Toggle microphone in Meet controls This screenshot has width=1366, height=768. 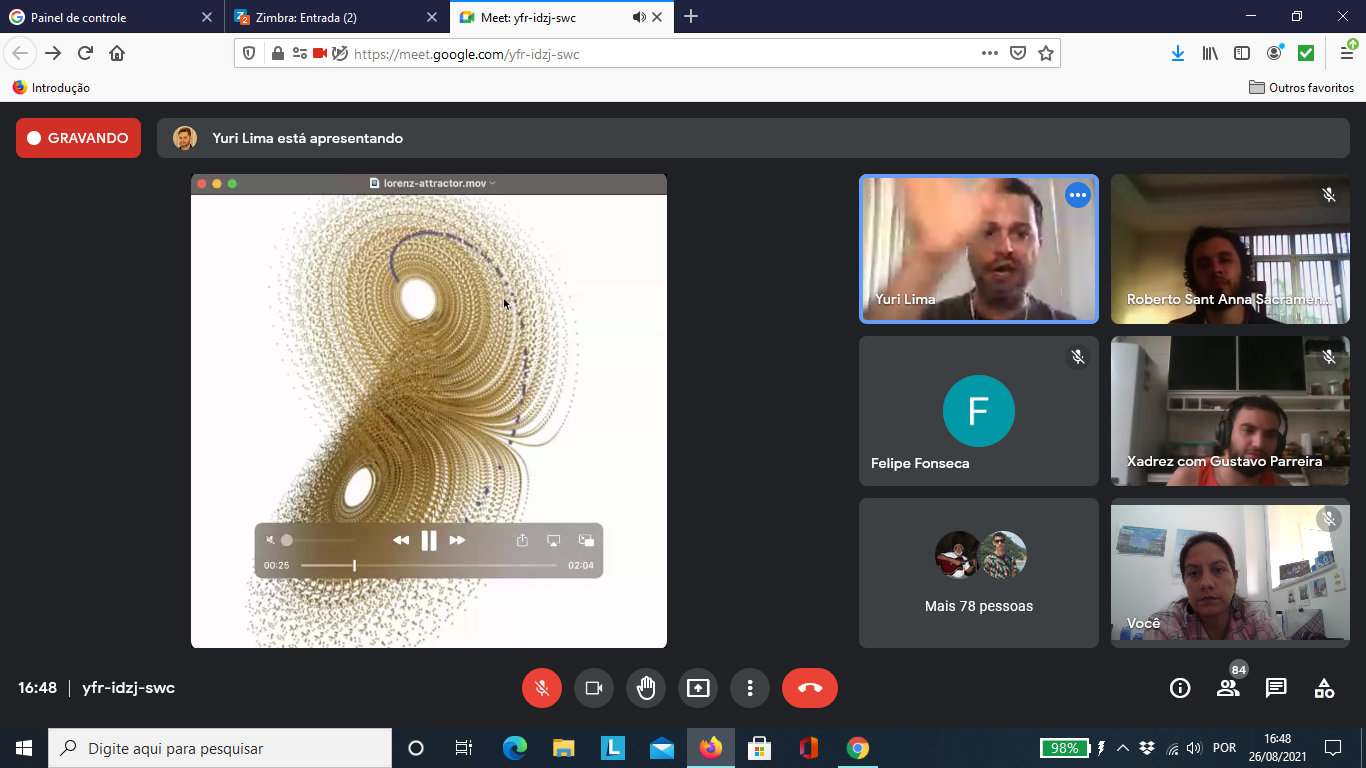tap(541, 688)
